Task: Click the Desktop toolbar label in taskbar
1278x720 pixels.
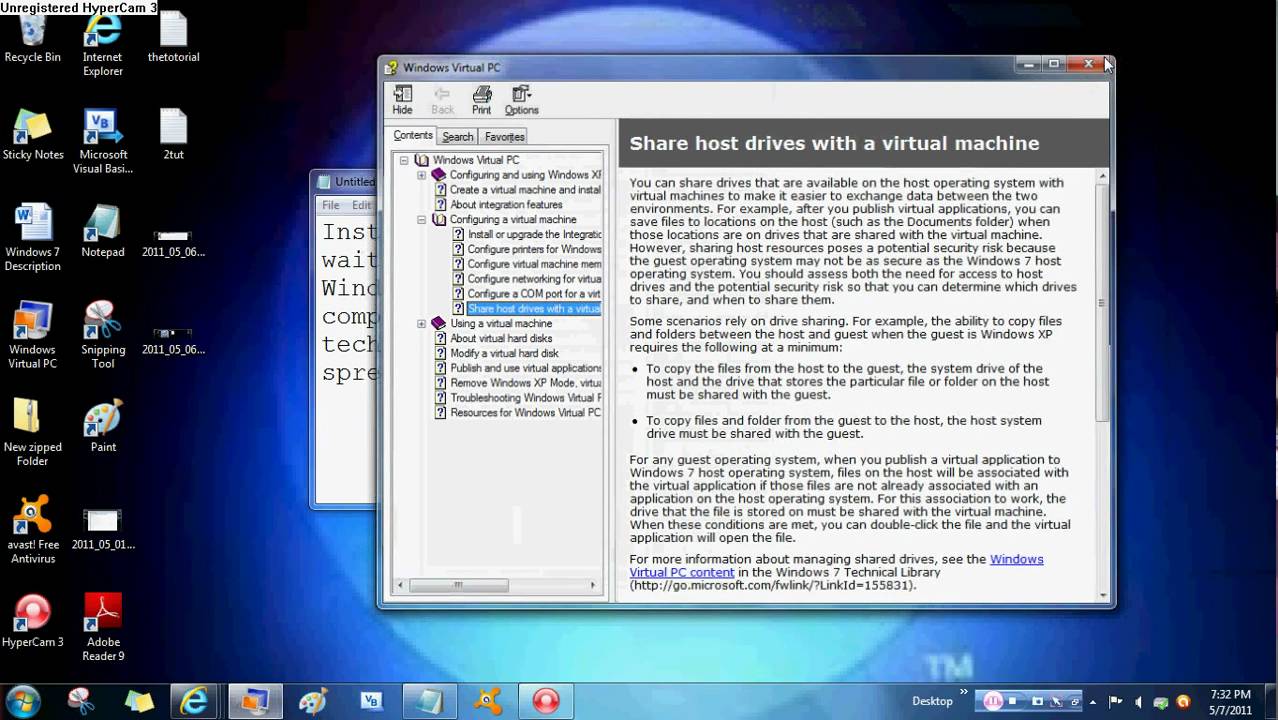Action: click(x=932, y=702)
